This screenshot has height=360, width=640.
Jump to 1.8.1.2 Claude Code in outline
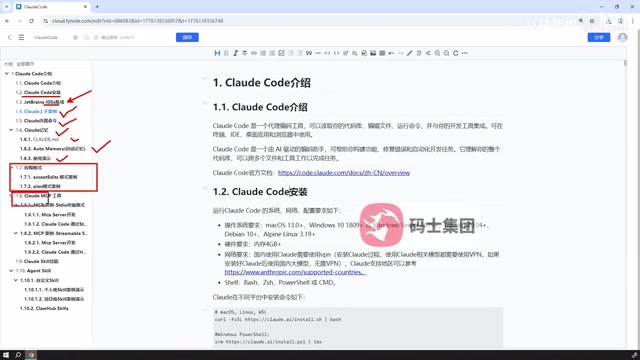pyautogui.click(x=56, y=224)
